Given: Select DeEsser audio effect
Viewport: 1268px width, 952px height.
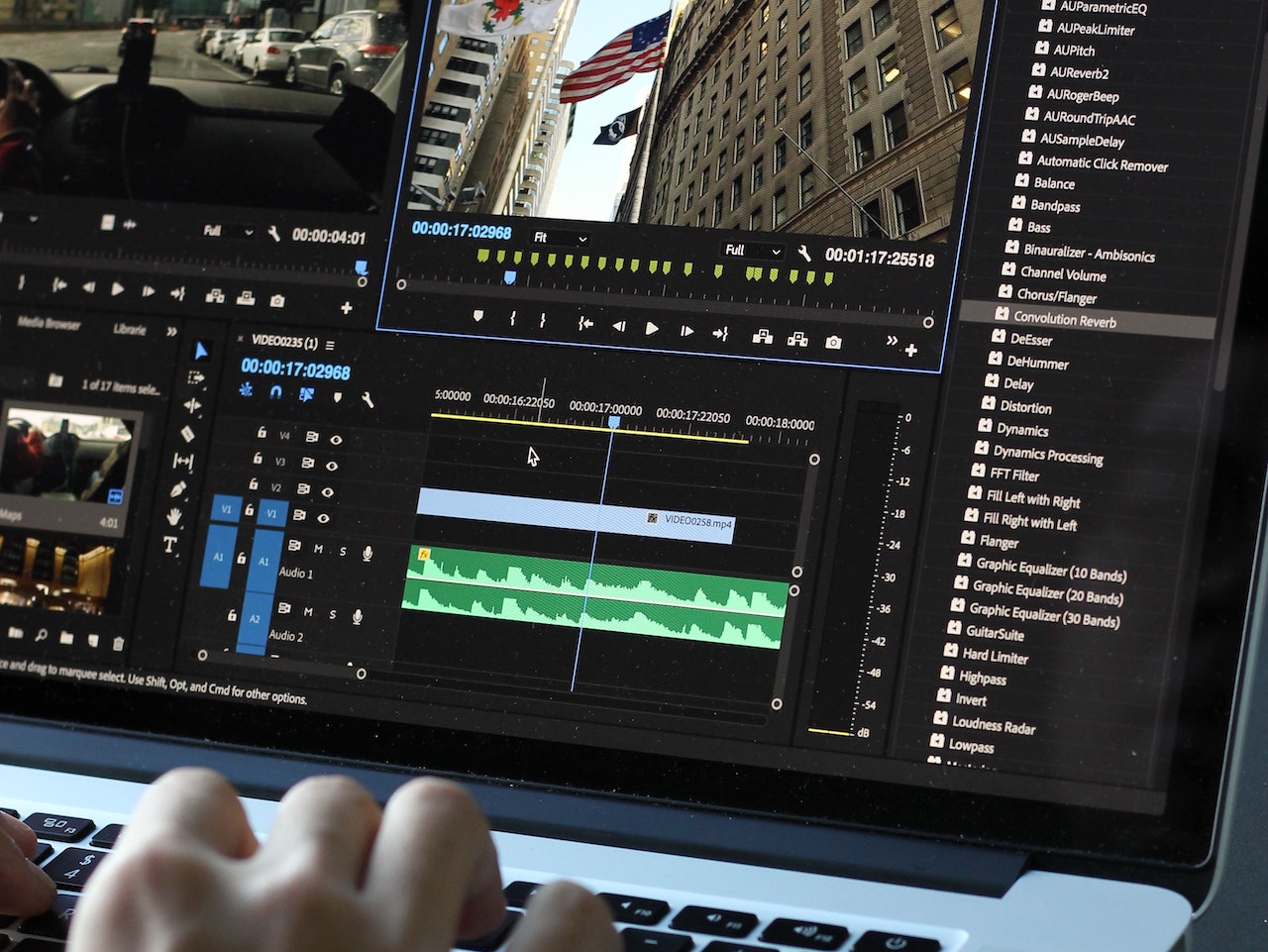Looking at the screenshot, I should [x=1031, y=339].
